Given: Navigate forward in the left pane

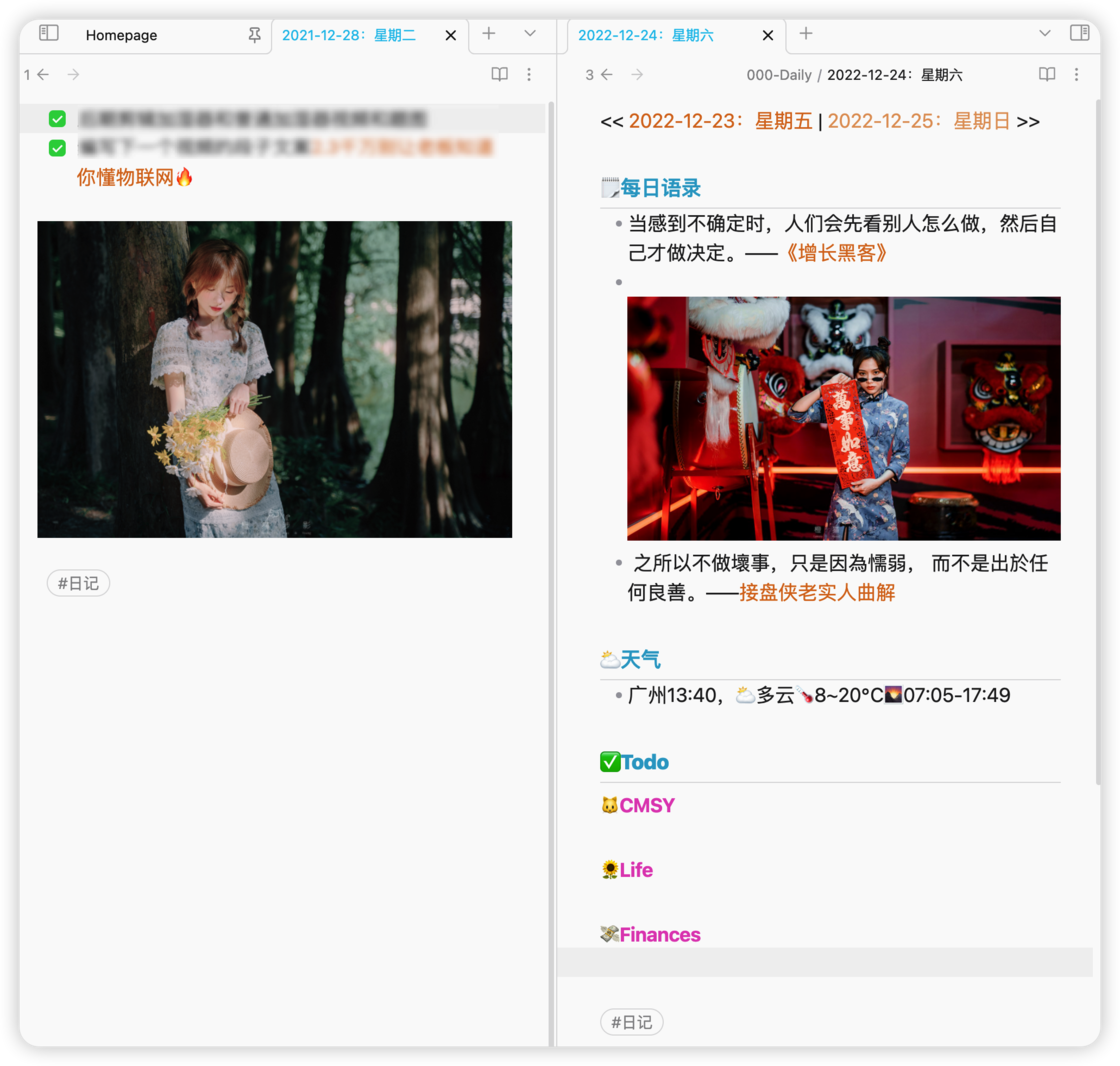Looking at the screenshot, I should pyautogui.click(x=72, y=74).
